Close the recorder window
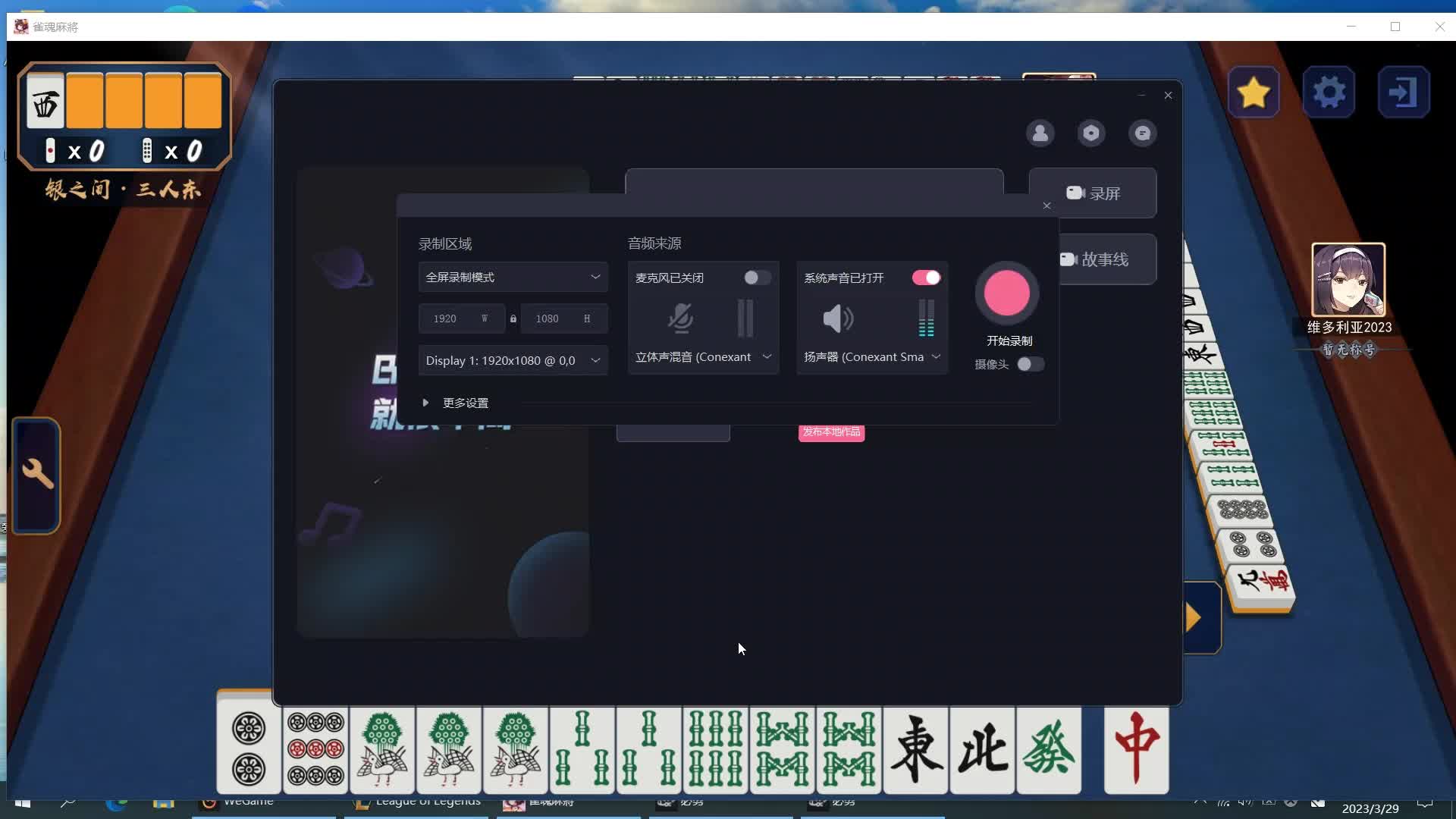The width and height of the screenshot is (1456, 819). click(1168, 96)
